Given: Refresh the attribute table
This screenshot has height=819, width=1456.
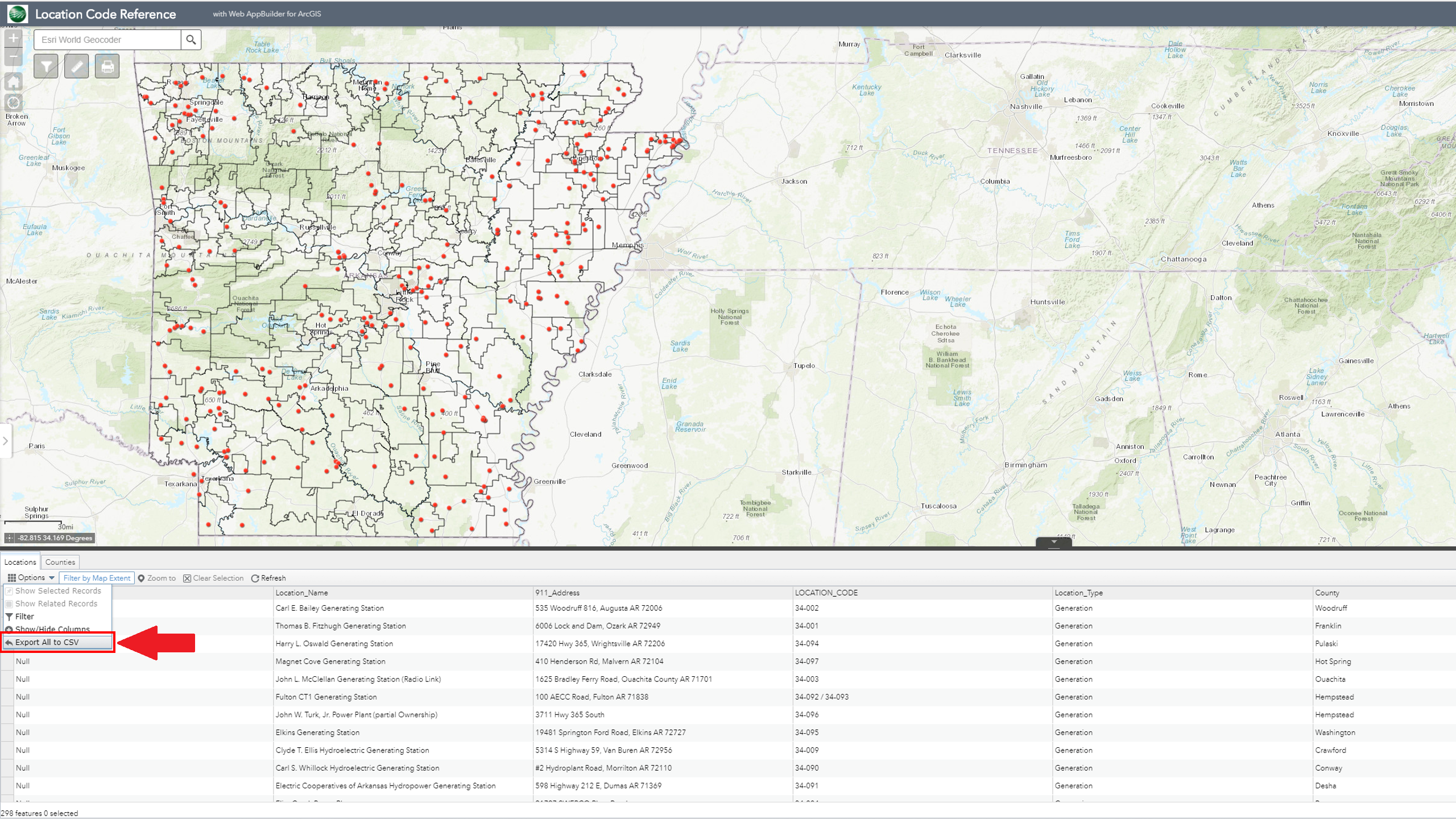Looking at the screenshot, I should coord(268,578).
